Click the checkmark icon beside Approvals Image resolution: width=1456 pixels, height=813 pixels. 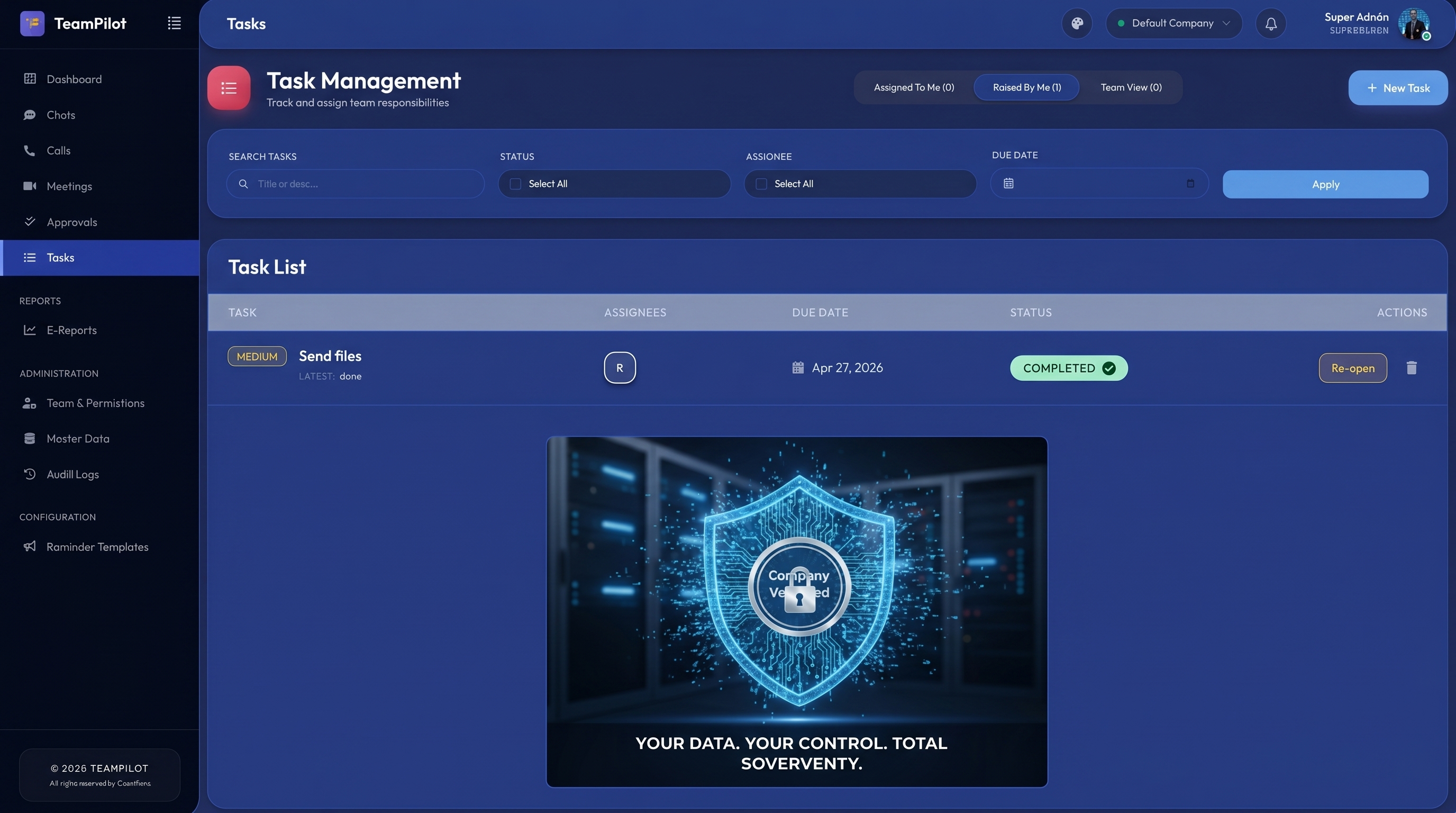30,221
